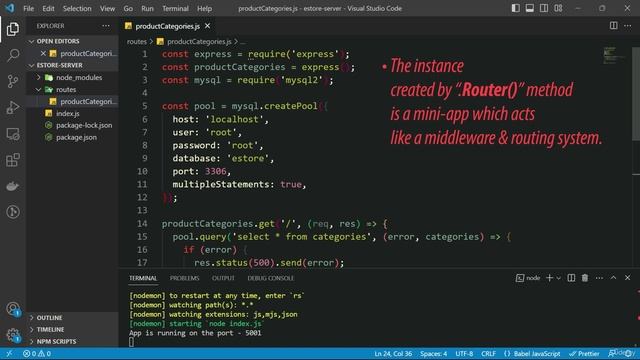Change the UTF-8 encoding in status bar
640x360 pixels.
(464, 353)
